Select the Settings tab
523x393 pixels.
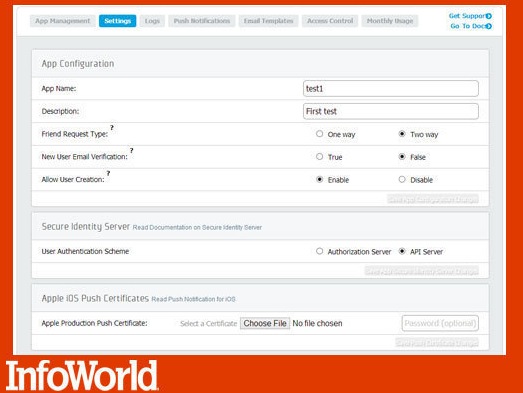[x=117, y=21]
